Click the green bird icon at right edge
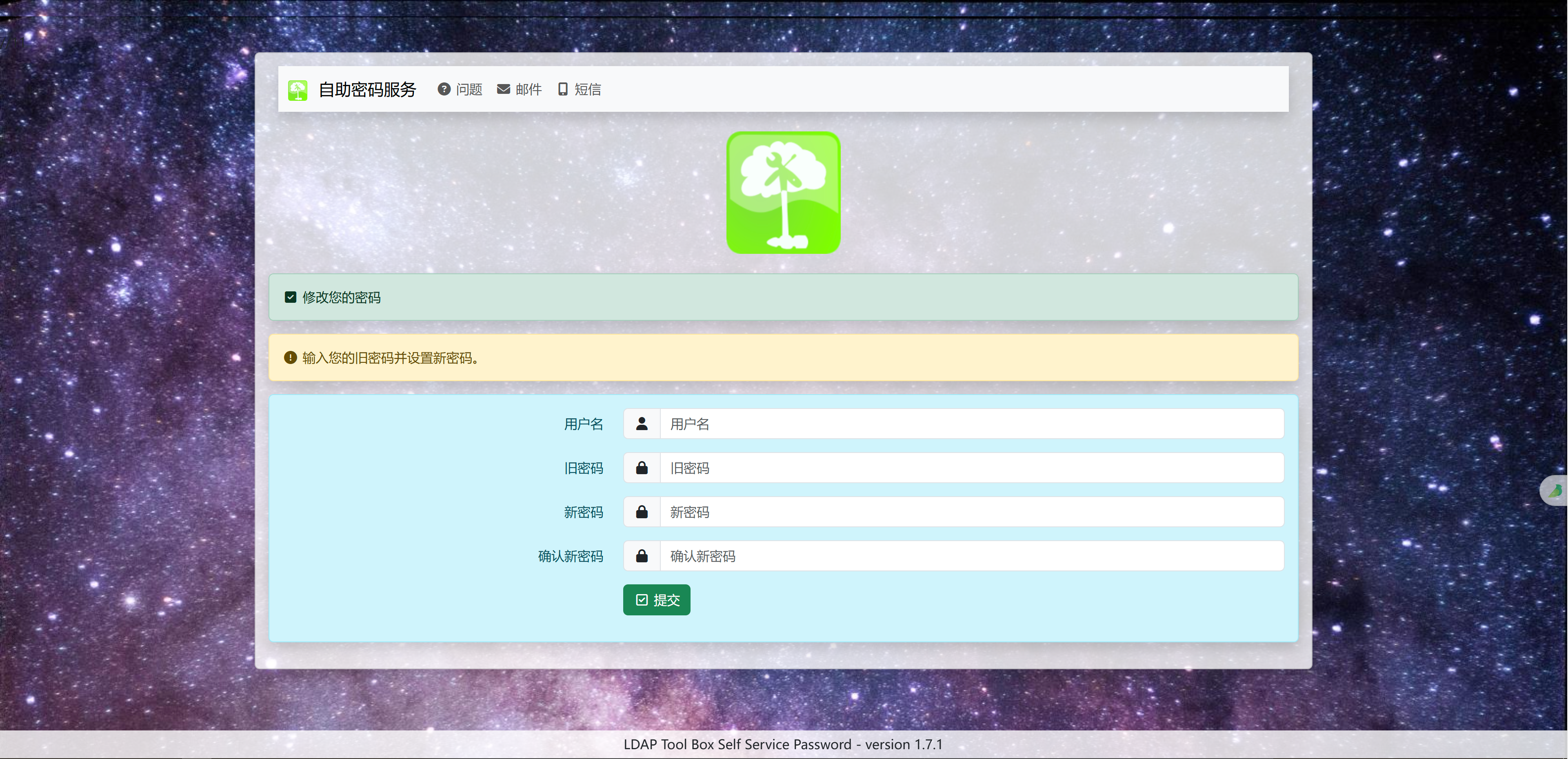This screenshot has height=759, width=1568. click(x=1555, y=490)
